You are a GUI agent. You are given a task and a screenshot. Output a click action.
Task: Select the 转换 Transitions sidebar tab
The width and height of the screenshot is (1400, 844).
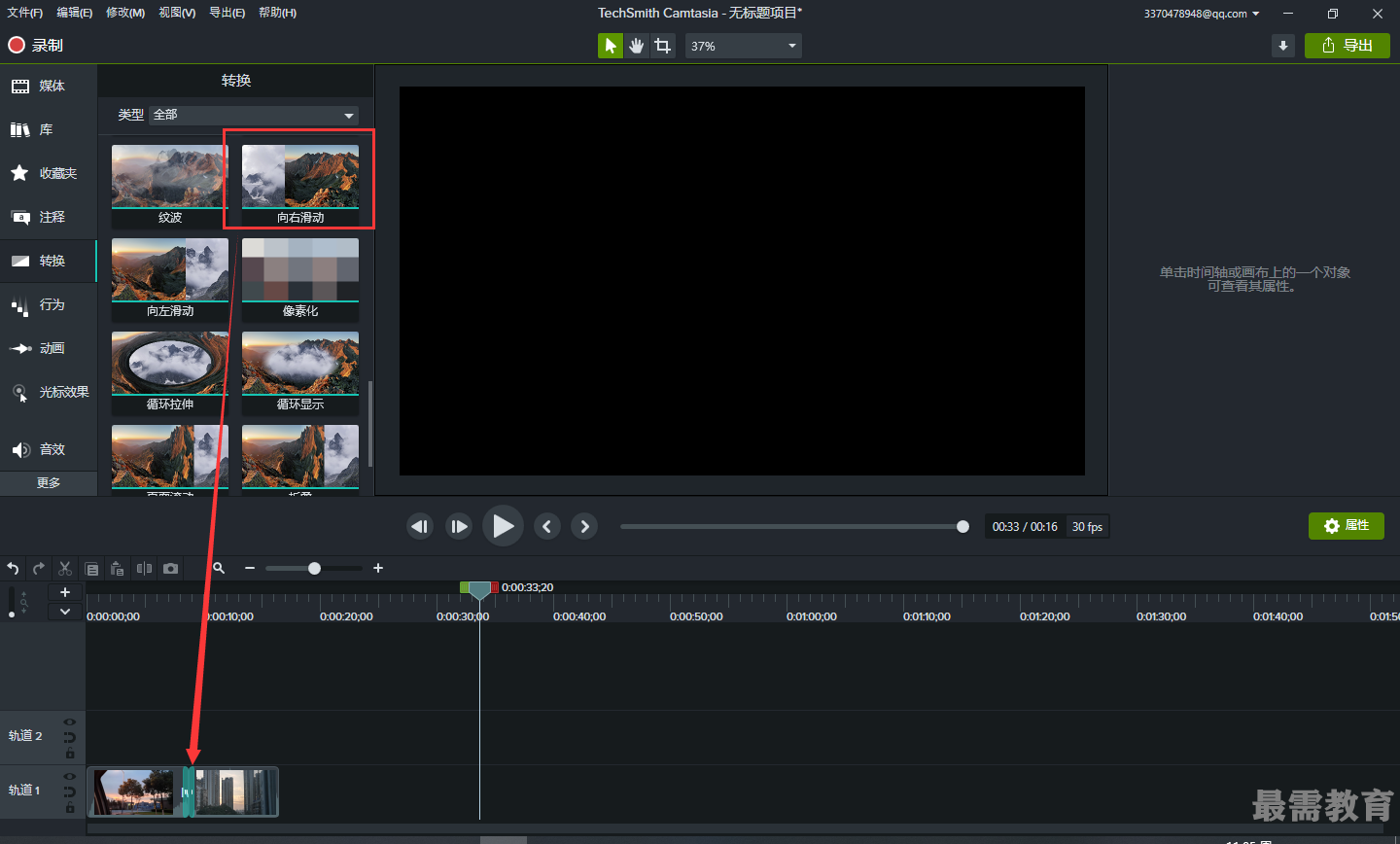click(x=49, y=261)
